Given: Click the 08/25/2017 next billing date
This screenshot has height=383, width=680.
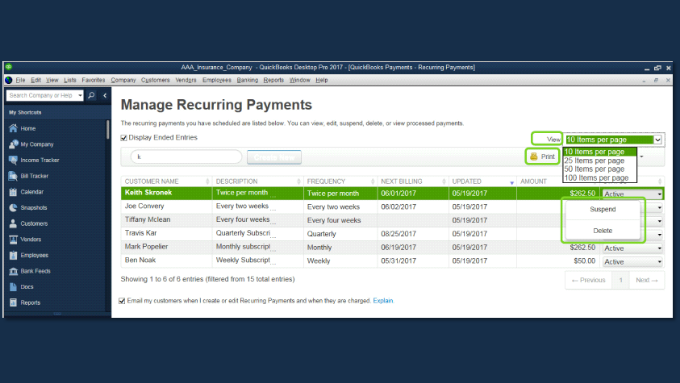Looking at the screenshot, I should (x=398, y=234).
